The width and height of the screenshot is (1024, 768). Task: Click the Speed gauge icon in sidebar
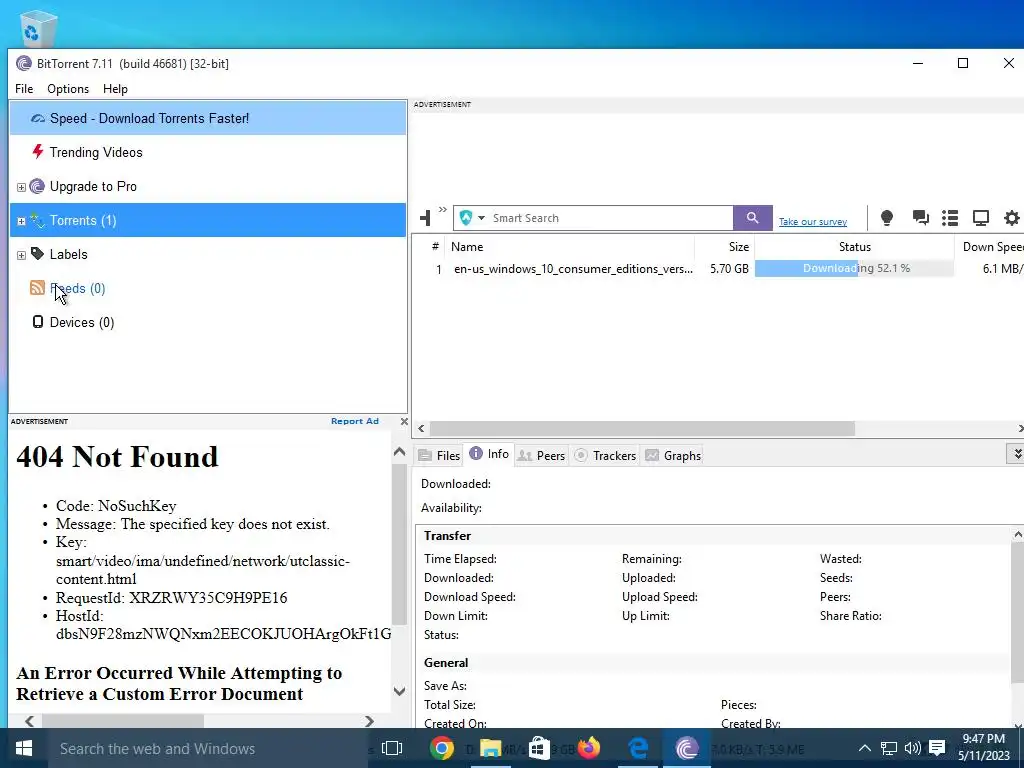(38, 118)
